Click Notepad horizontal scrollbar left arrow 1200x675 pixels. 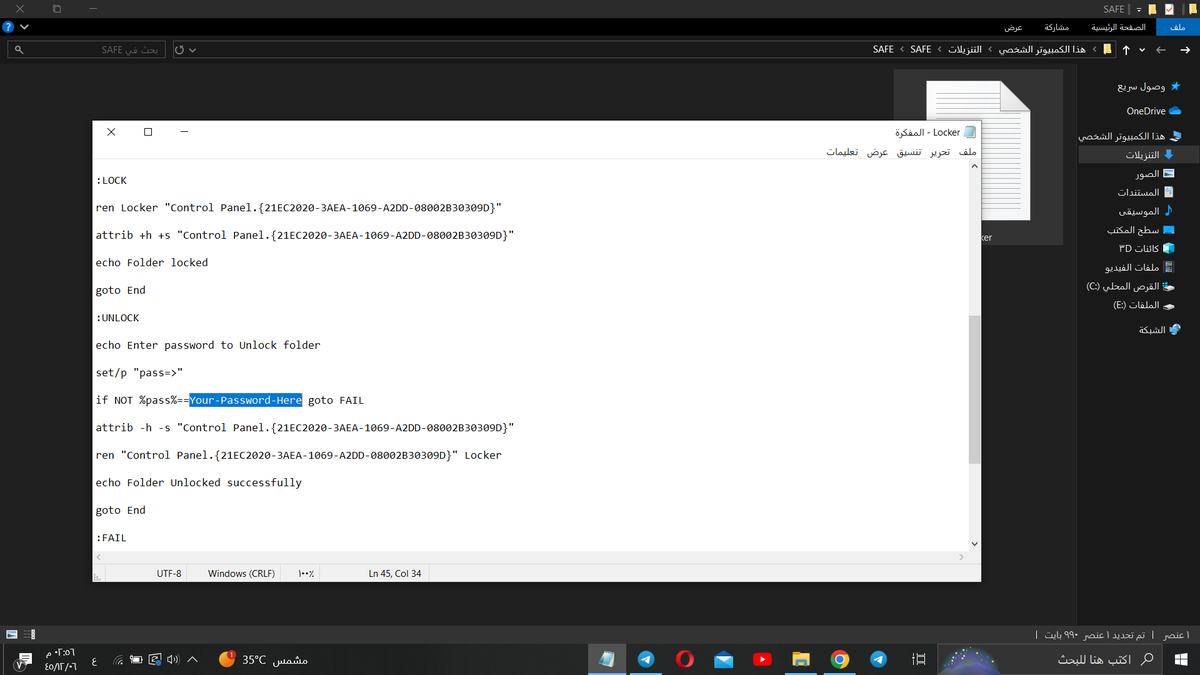point(99,557)
